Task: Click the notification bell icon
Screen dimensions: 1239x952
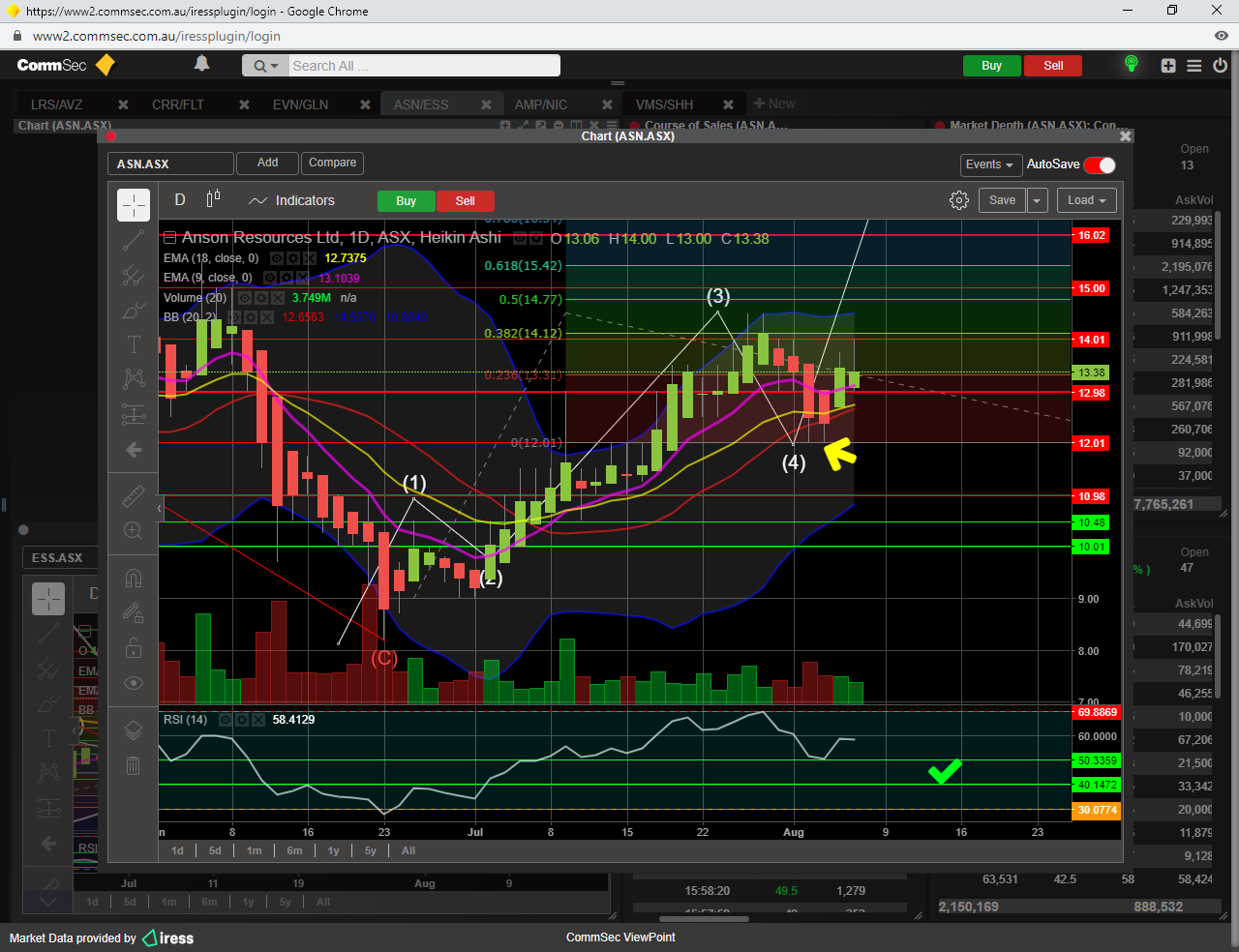Action: click(x=201, y=64)
